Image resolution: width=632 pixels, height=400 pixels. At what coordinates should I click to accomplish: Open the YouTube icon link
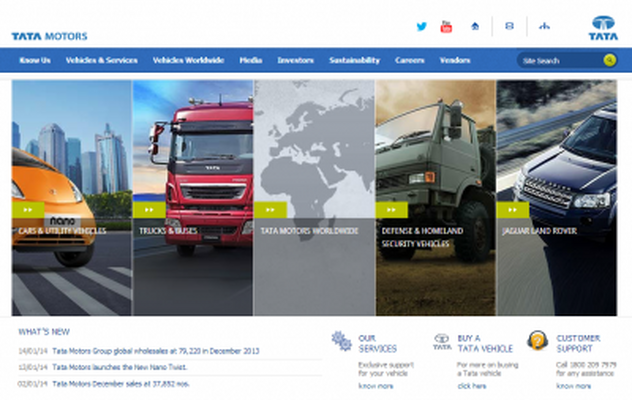pyautogui.click(x=446, y=27)
